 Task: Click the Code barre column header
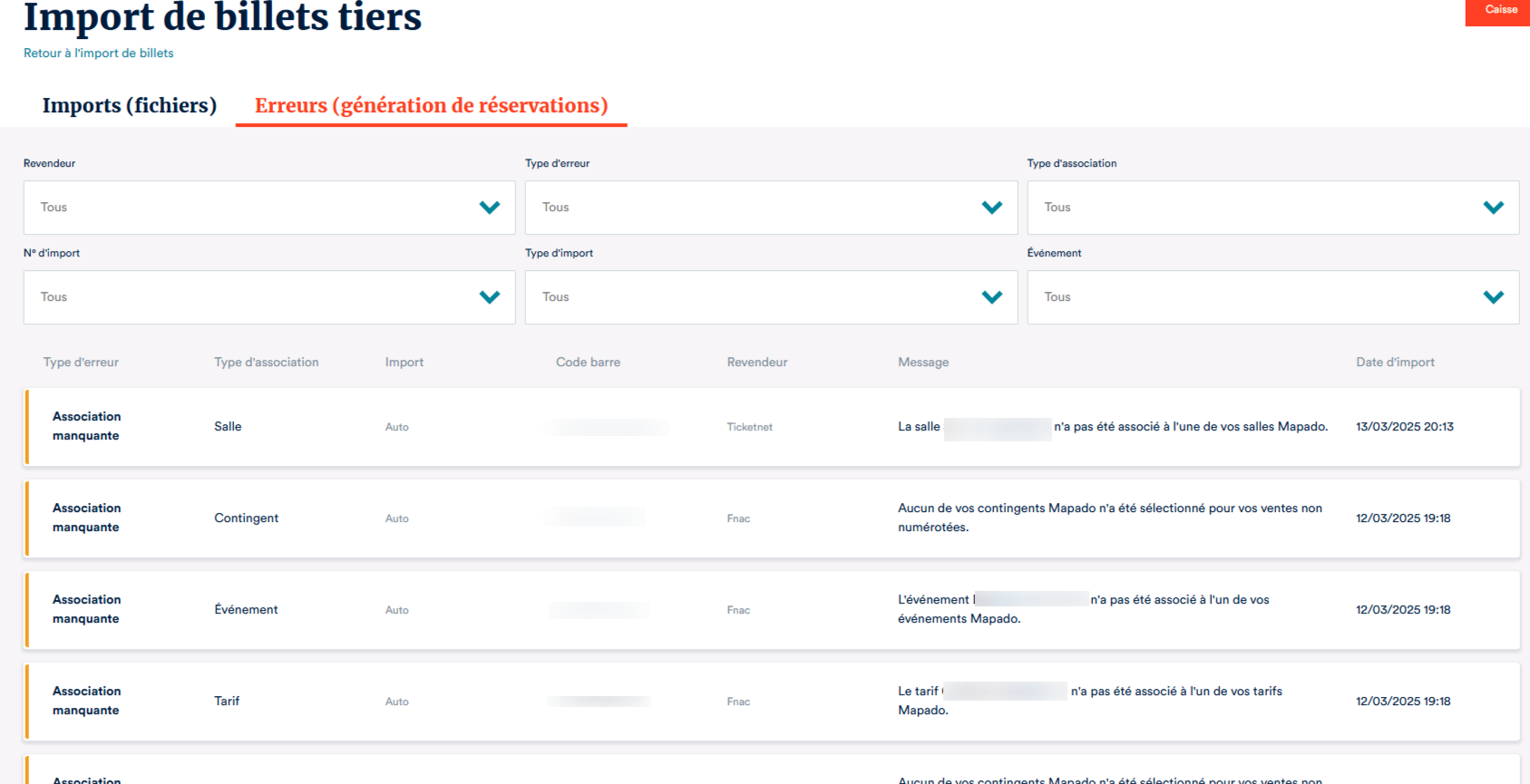point(588,363)
